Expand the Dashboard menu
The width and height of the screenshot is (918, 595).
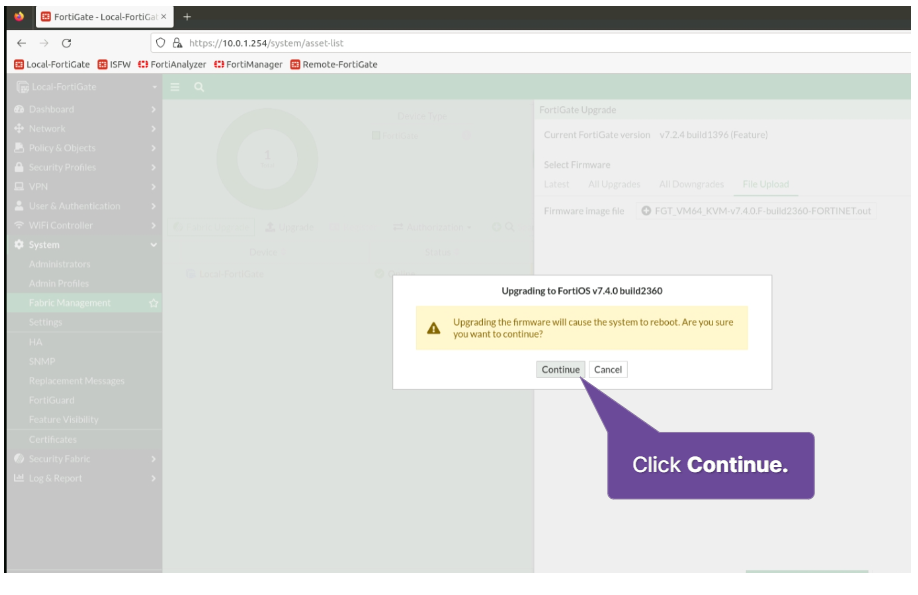[x=85, y=110]
